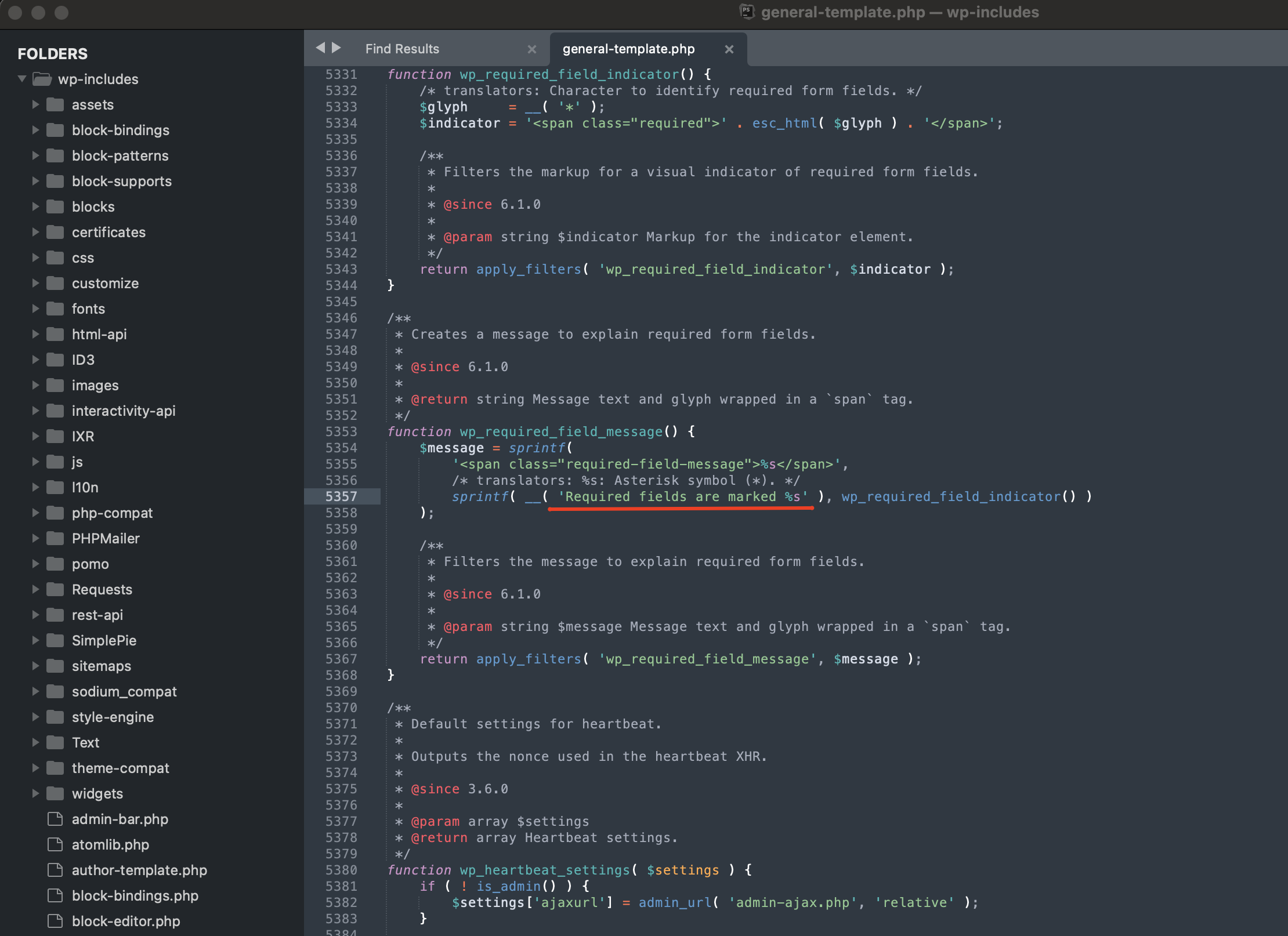Click the IXR folder icon
This screenshot has height=936, width=1288.
(55, 436)
